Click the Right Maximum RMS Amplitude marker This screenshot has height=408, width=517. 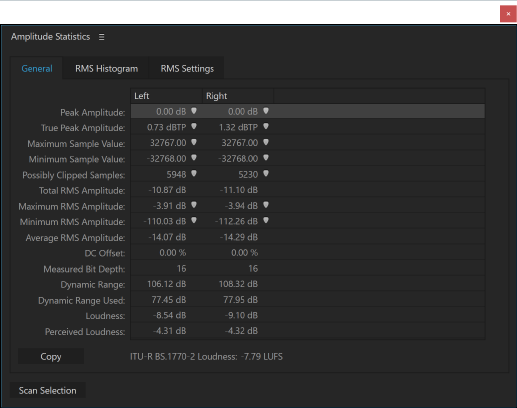(x=266, y=205)
